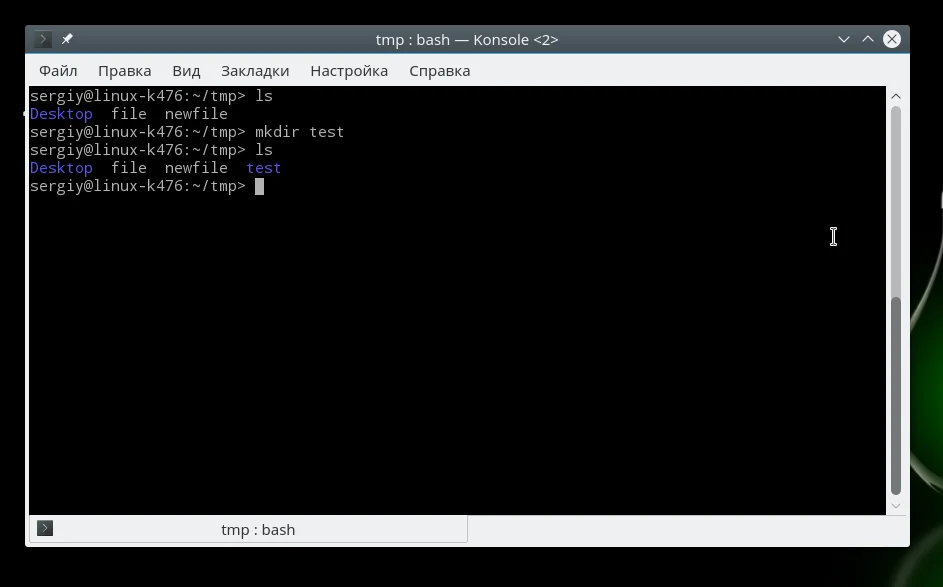Click the blue 'test' directory name

click(x=263, y=168)
